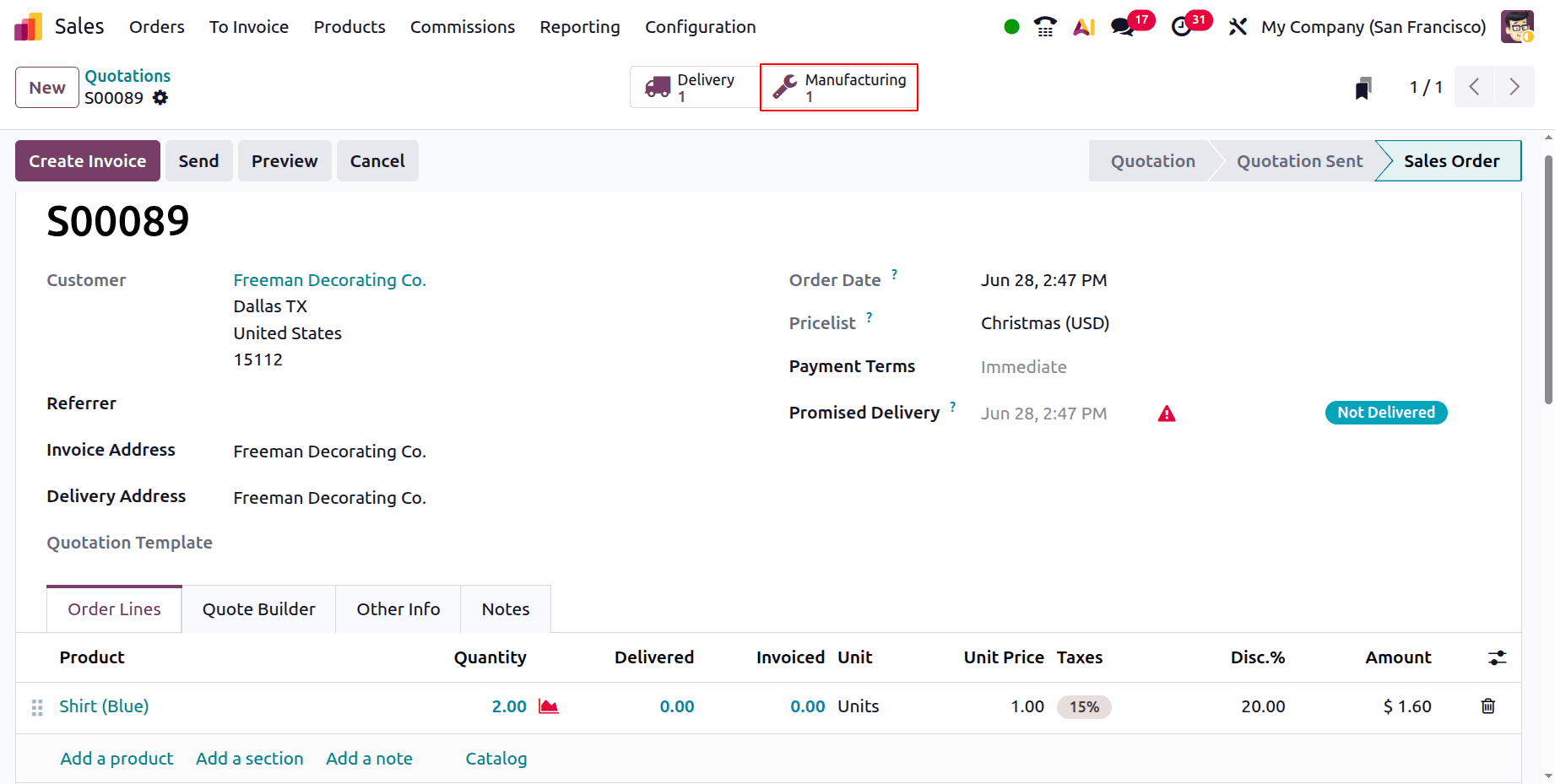Click the pager counter 1 / 1
Image resolution: width=1555 pixels, height=784 pixels.
(1426, 88)
